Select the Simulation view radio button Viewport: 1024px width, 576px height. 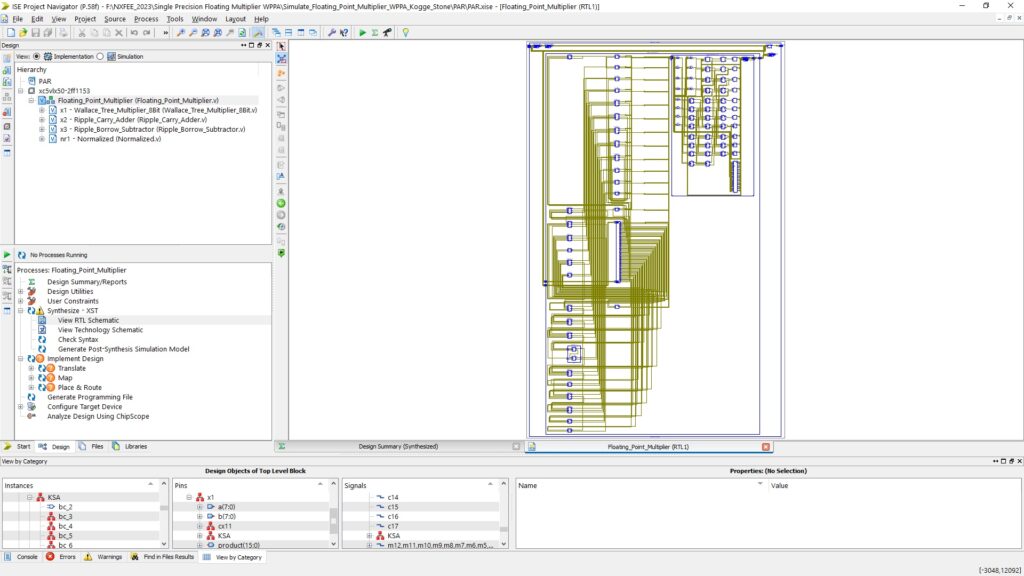100,56
